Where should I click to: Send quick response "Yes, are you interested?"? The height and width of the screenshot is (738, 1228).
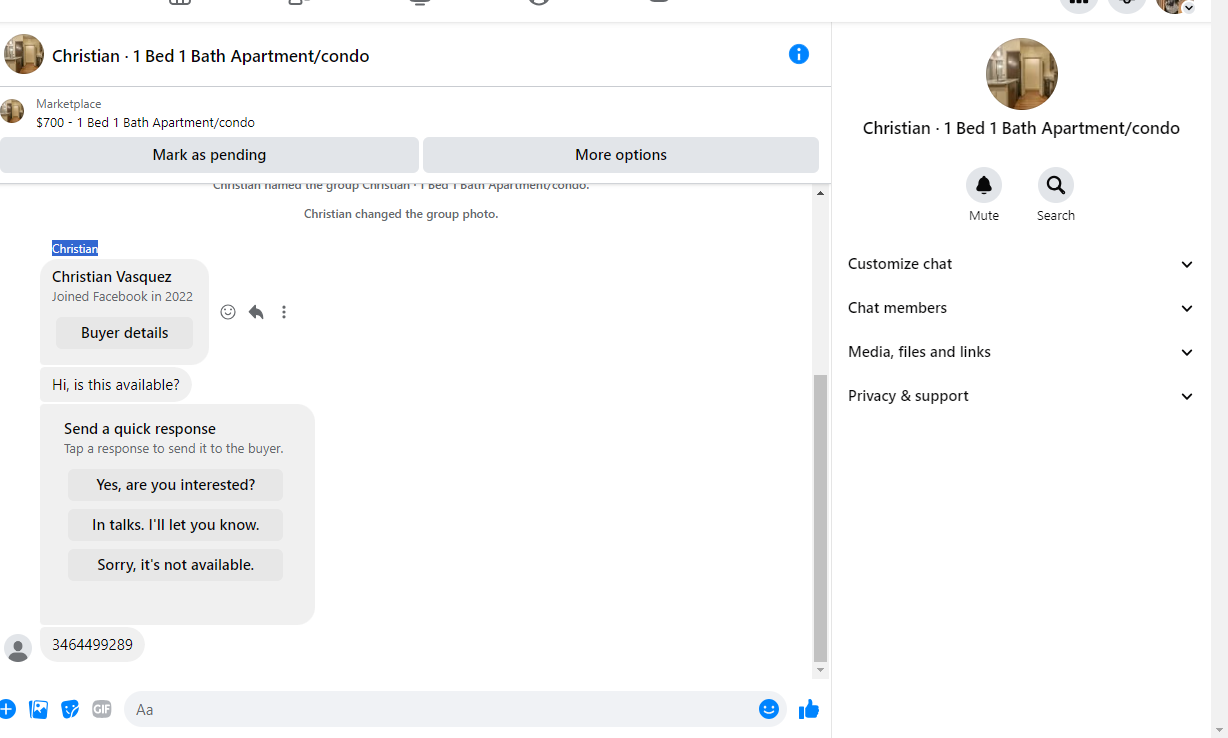click(x=175, y=485)
